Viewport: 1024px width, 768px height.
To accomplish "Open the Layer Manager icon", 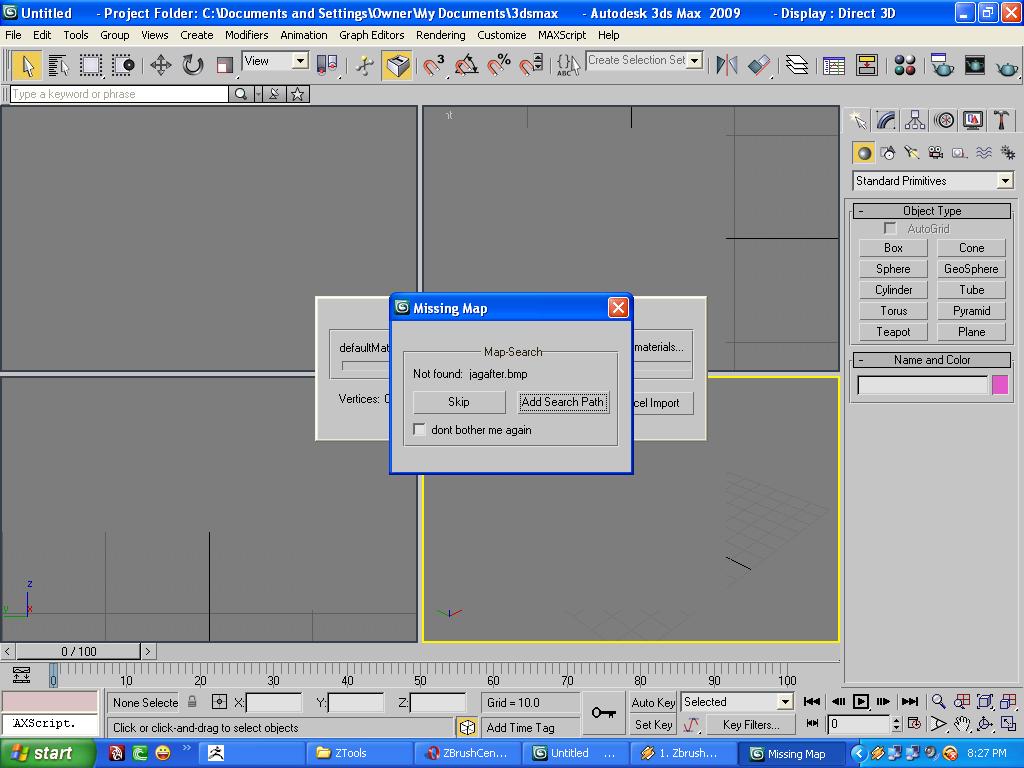I will pyautogui.click(x=797, y=65).
